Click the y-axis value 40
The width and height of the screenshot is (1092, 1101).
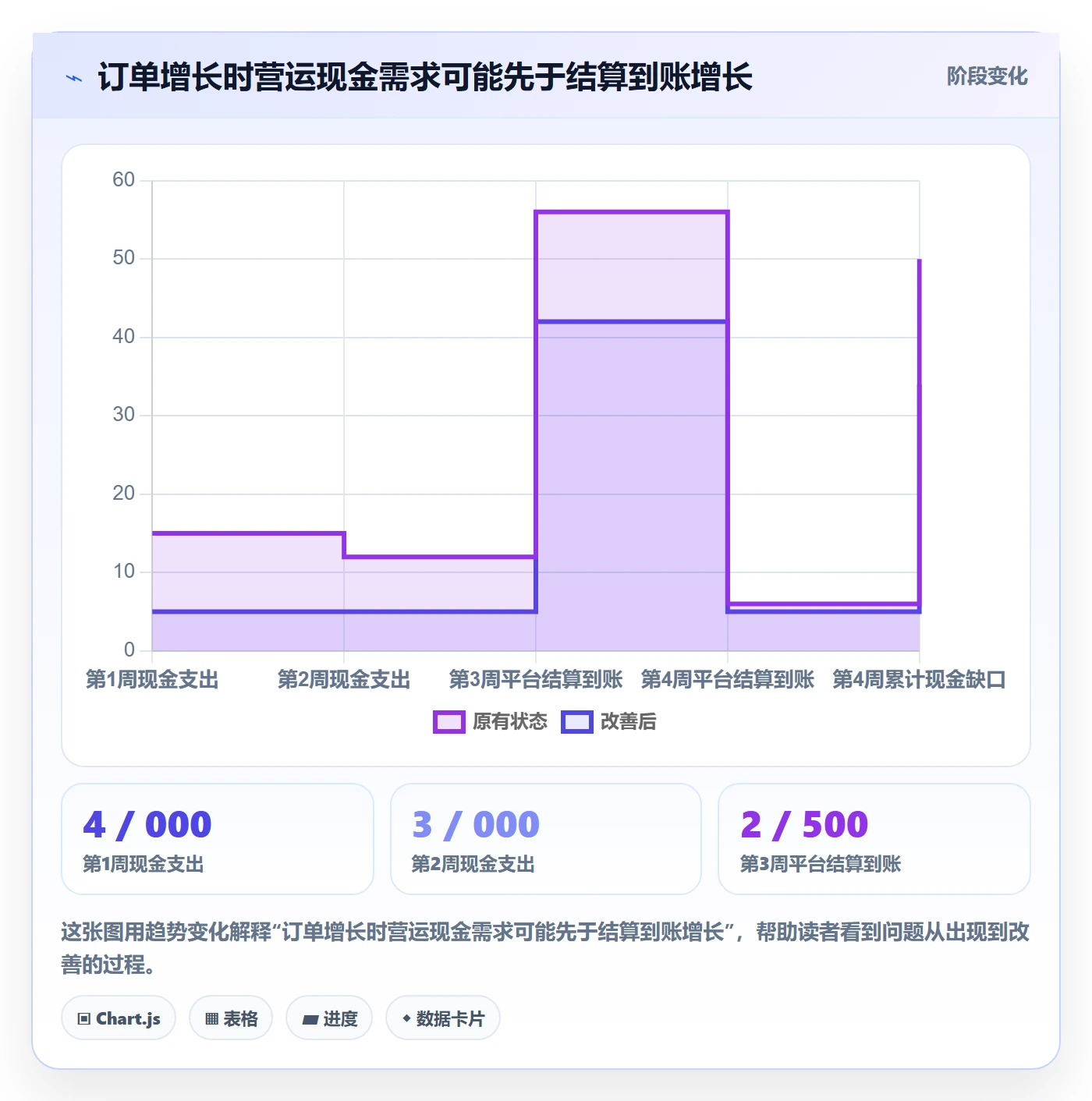tap(124, 337)
